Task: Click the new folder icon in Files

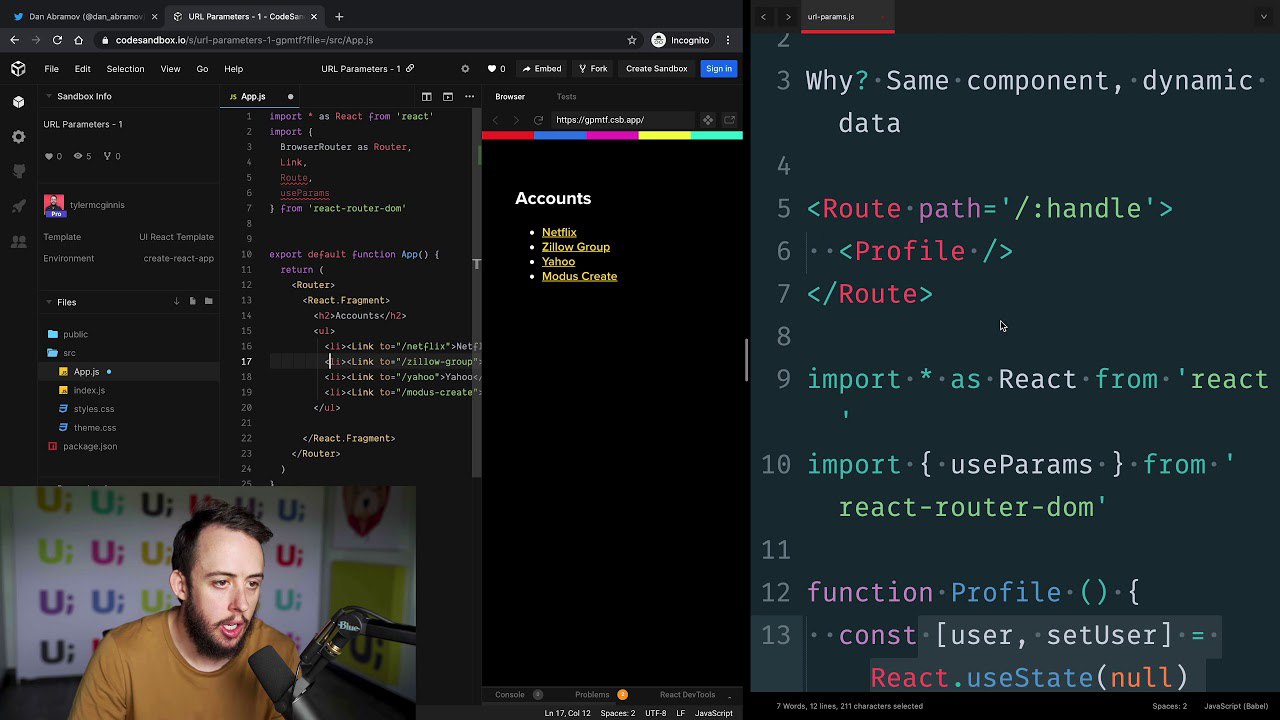Action: 208,301
